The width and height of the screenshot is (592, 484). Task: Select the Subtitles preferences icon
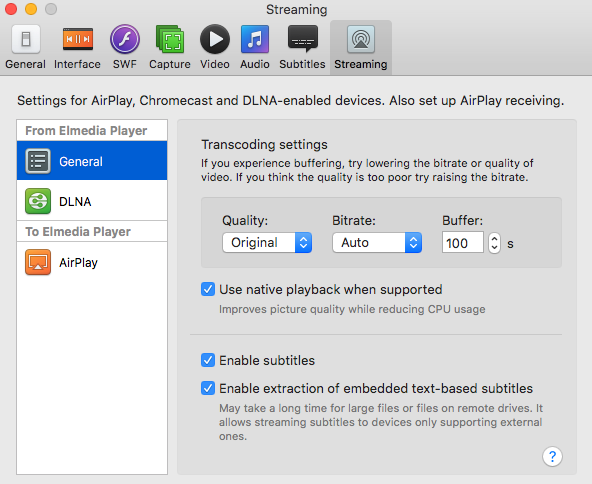click(x=302, y=39)
